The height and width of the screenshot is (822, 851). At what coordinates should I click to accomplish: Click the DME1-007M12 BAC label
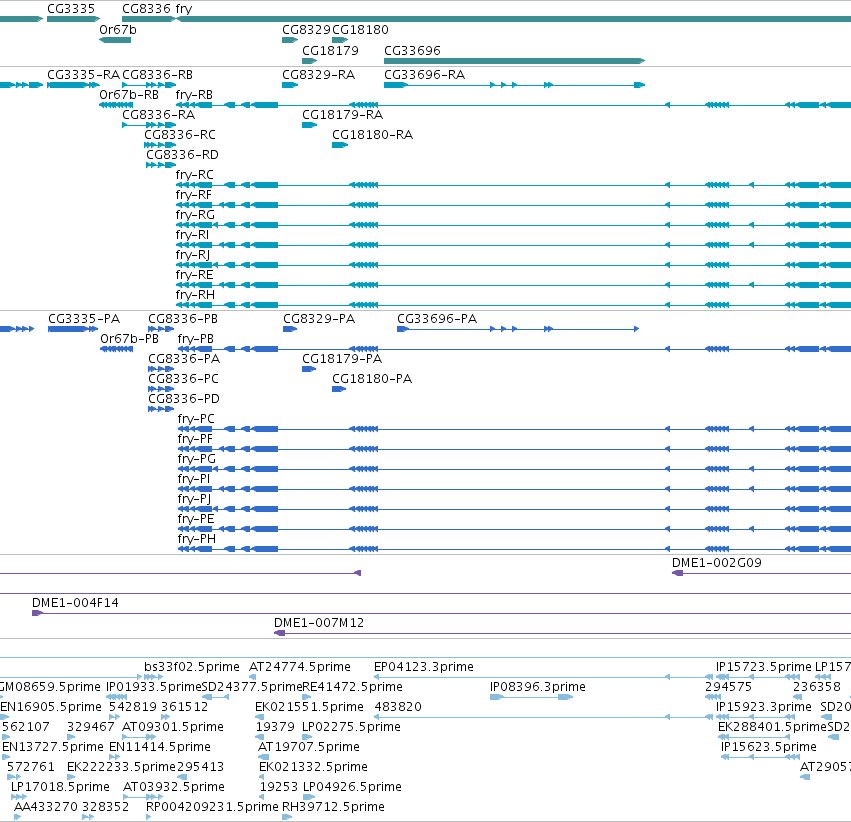click(319, 623)
